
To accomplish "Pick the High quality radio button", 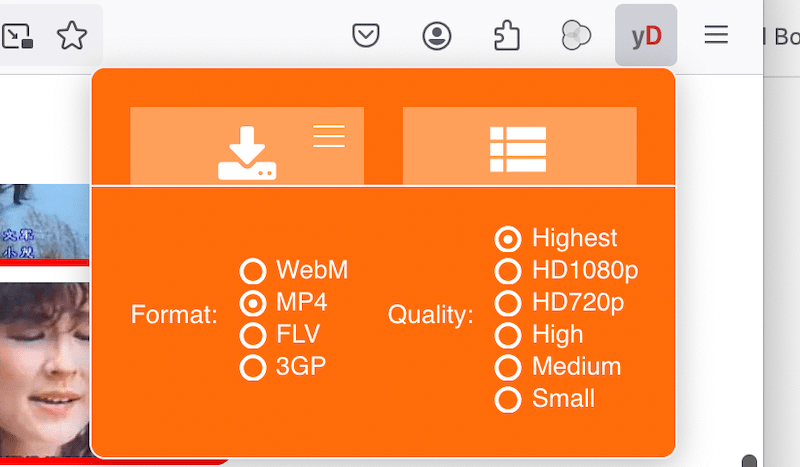I will [508, 335].
